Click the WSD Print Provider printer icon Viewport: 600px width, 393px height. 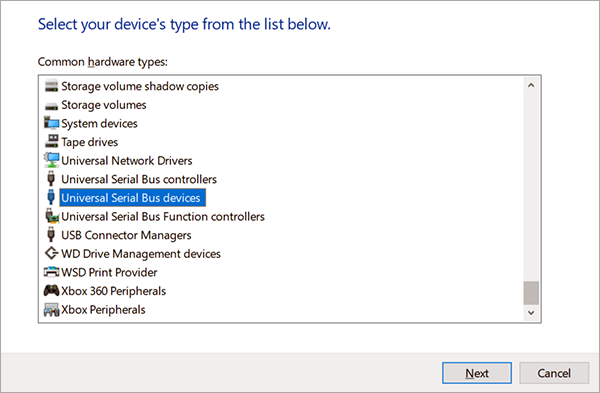click(51, 272)
